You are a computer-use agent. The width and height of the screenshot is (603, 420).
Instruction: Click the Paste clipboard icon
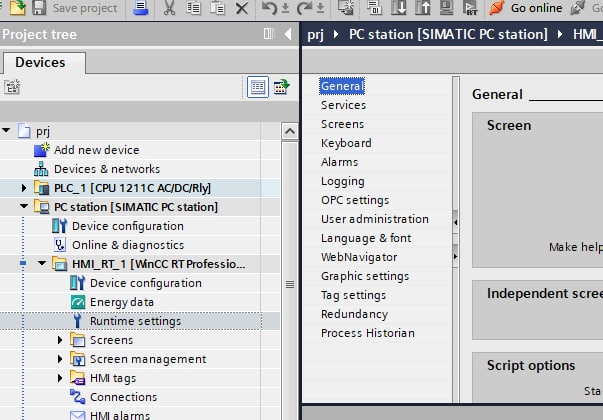217,8
